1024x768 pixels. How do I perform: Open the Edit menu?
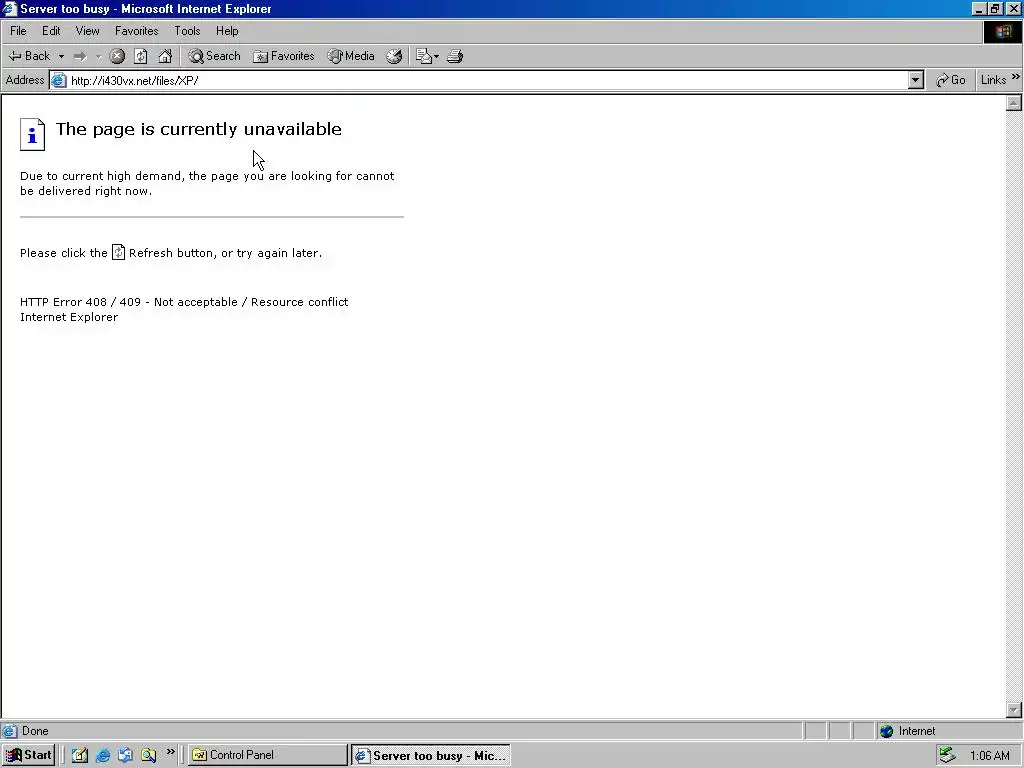tap(51, 31)
